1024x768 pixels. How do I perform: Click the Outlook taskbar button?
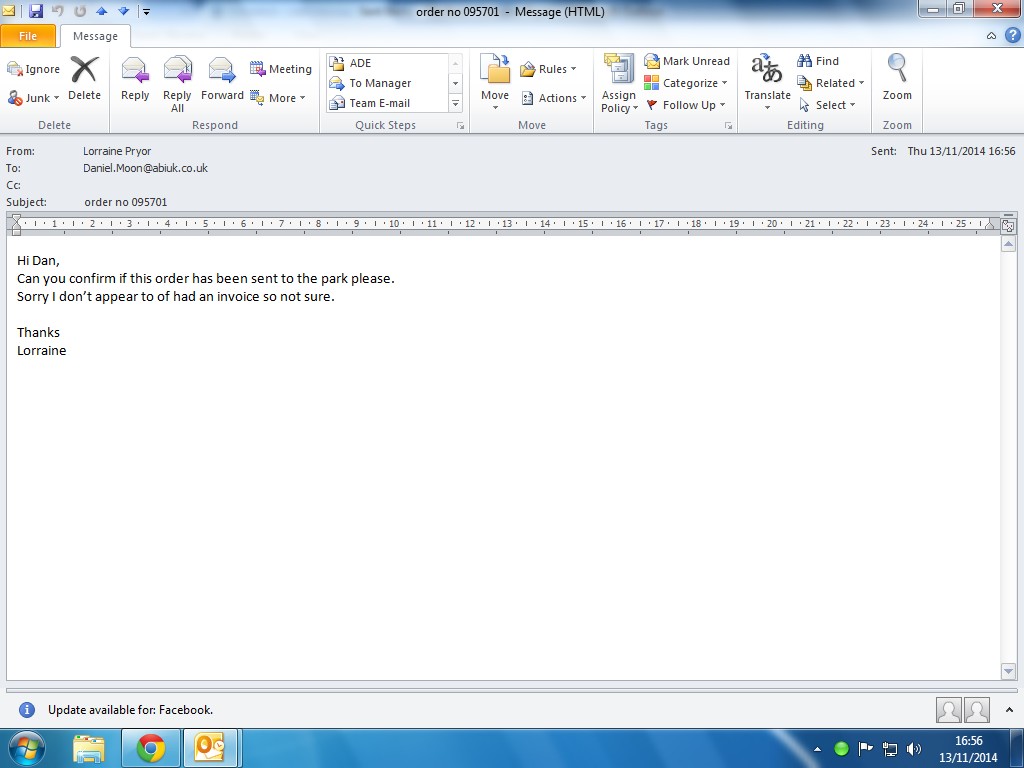(x=210, y=748)
